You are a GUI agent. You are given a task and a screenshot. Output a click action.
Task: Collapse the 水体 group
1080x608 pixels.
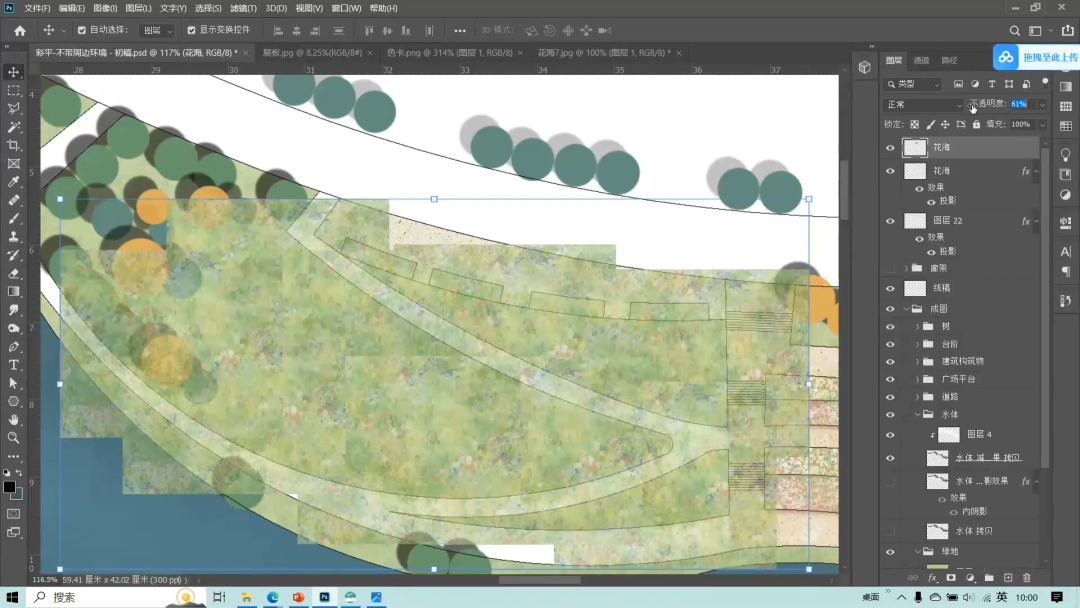click(x=917, y=415)
